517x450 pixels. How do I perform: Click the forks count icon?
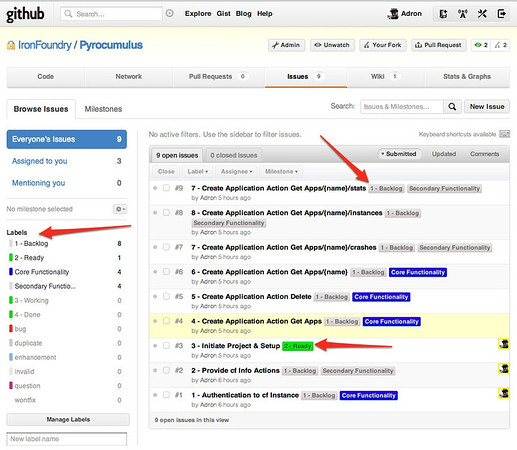click(500, 45)
